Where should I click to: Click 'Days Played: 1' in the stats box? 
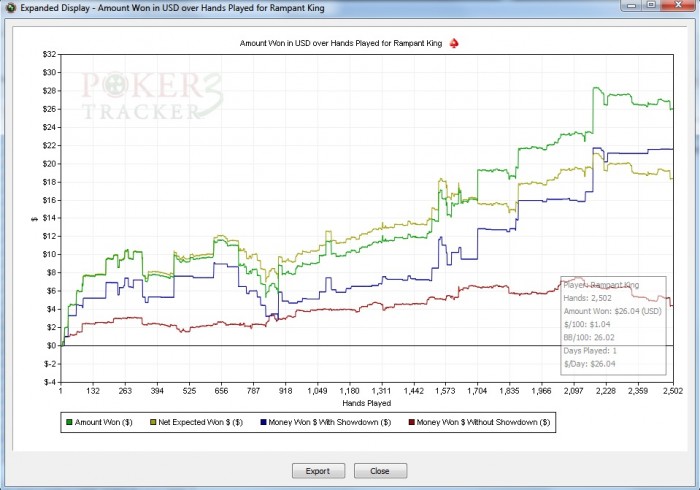point(590,351)
